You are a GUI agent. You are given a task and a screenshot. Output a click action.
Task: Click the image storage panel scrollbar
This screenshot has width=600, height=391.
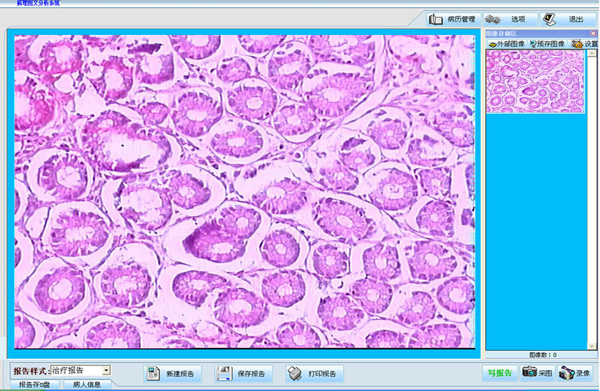592,199
